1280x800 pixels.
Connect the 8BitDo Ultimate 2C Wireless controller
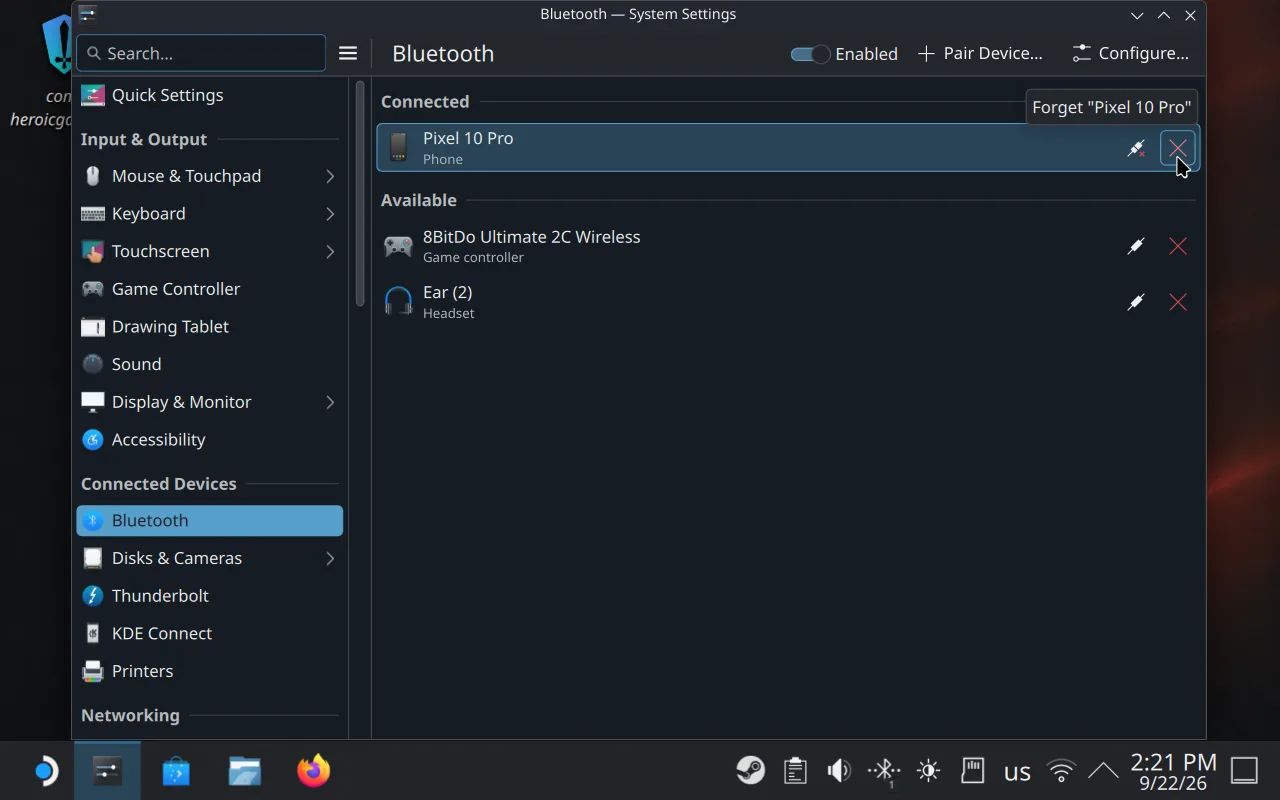click(x=1136, y=246)
